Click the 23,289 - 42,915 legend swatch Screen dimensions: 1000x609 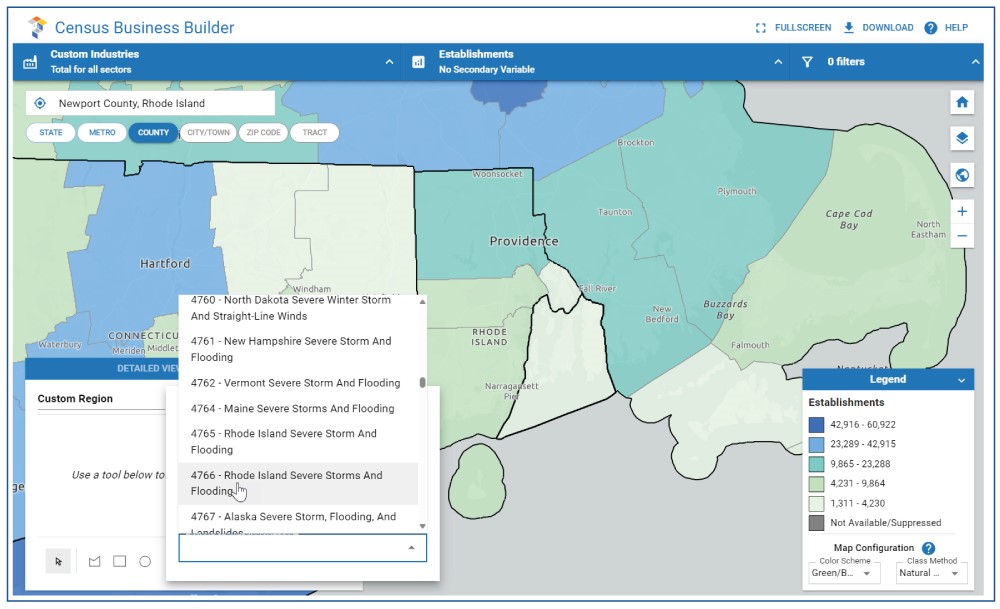coord(816,444)
